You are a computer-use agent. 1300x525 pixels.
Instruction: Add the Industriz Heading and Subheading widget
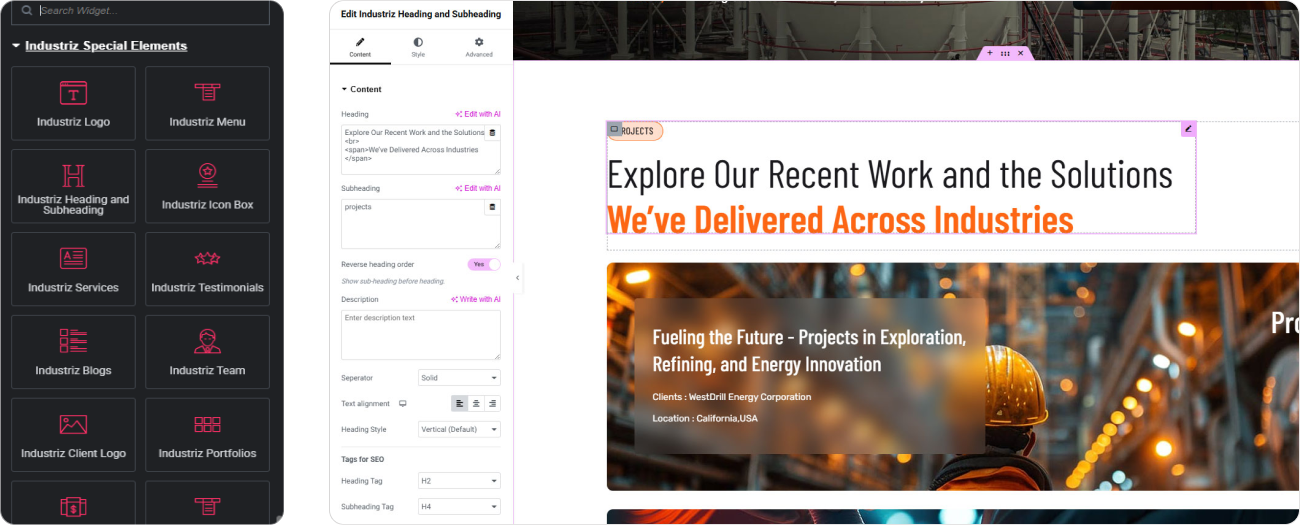tap(73, 187)
